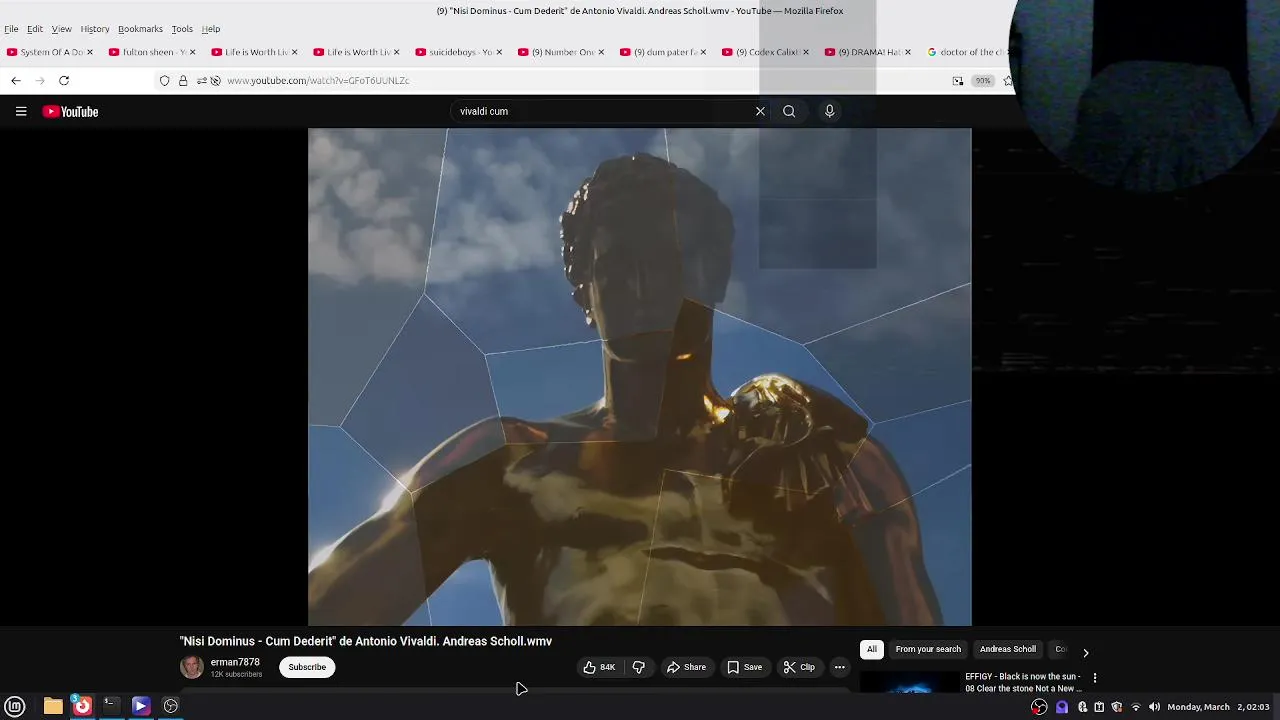Image resolution: width=1280 pixels, height=720 pixels.
Task: Select the From your search chip
Action: coord(928,649)
